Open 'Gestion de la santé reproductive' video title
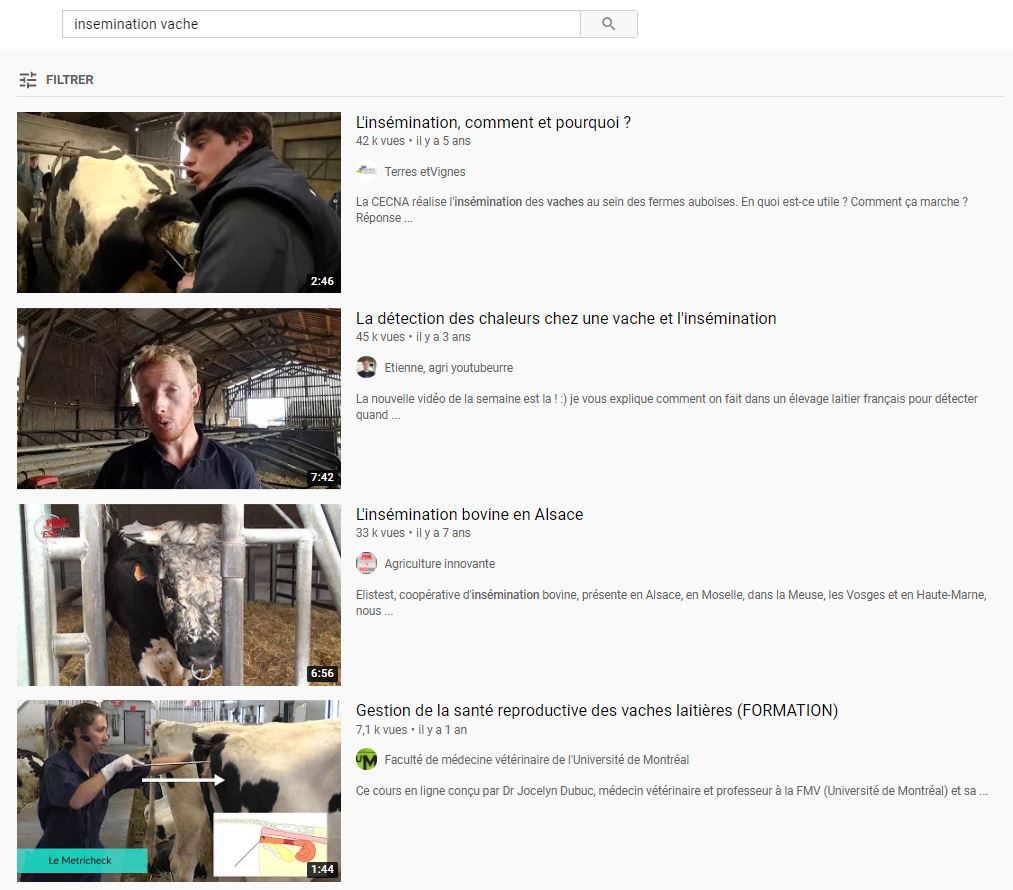The height and width of the screenshot is (890, 1013). [x=596, y=711]
